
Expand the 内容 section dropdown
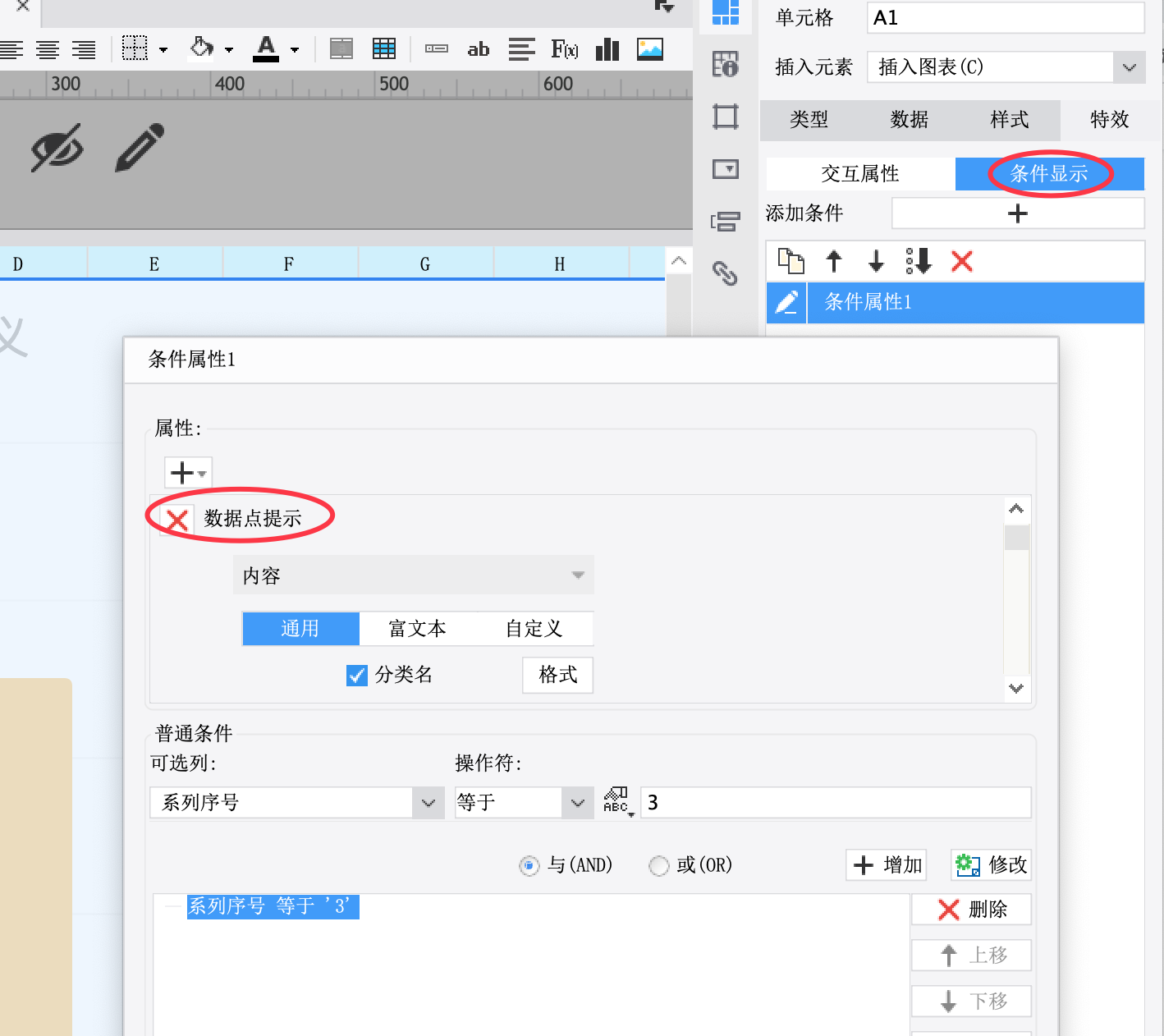click(x=414, y=575)
